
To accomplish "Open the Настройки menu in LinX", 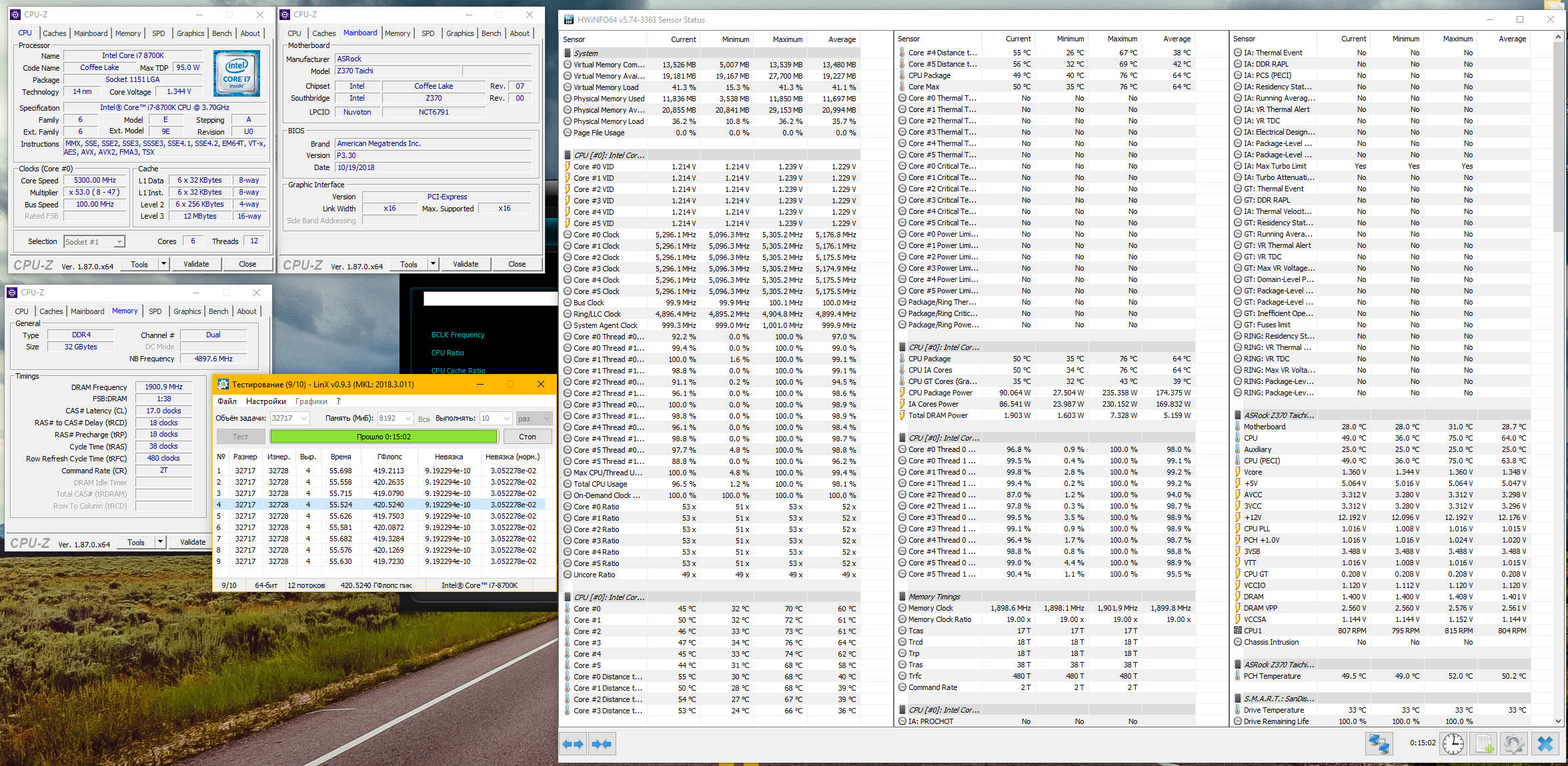I will [x=265, y=401].
